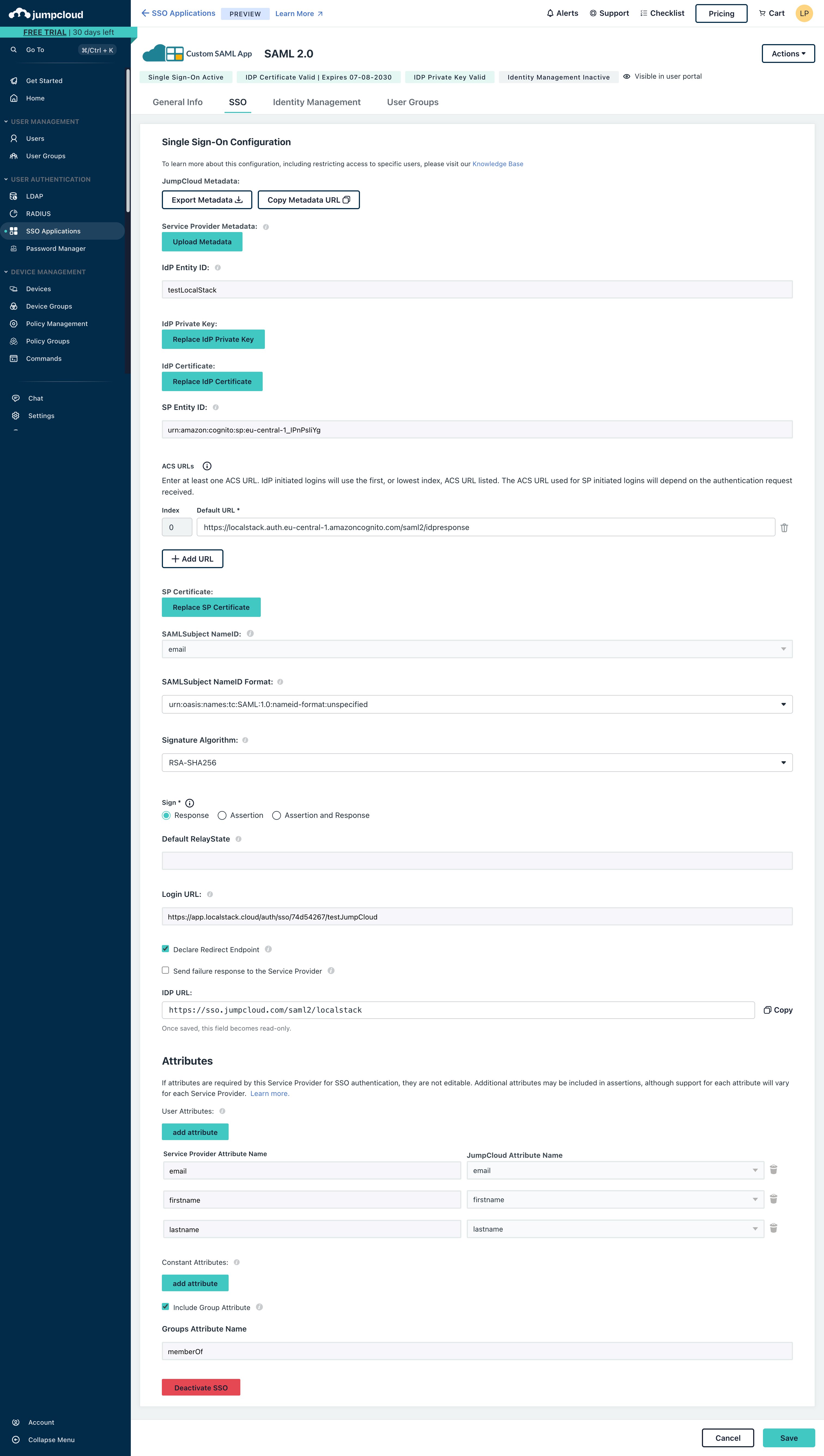
Task: Open the SAMLSubject NameID Format dropdown
Action: pyautogui.click(x=784, y=704)
